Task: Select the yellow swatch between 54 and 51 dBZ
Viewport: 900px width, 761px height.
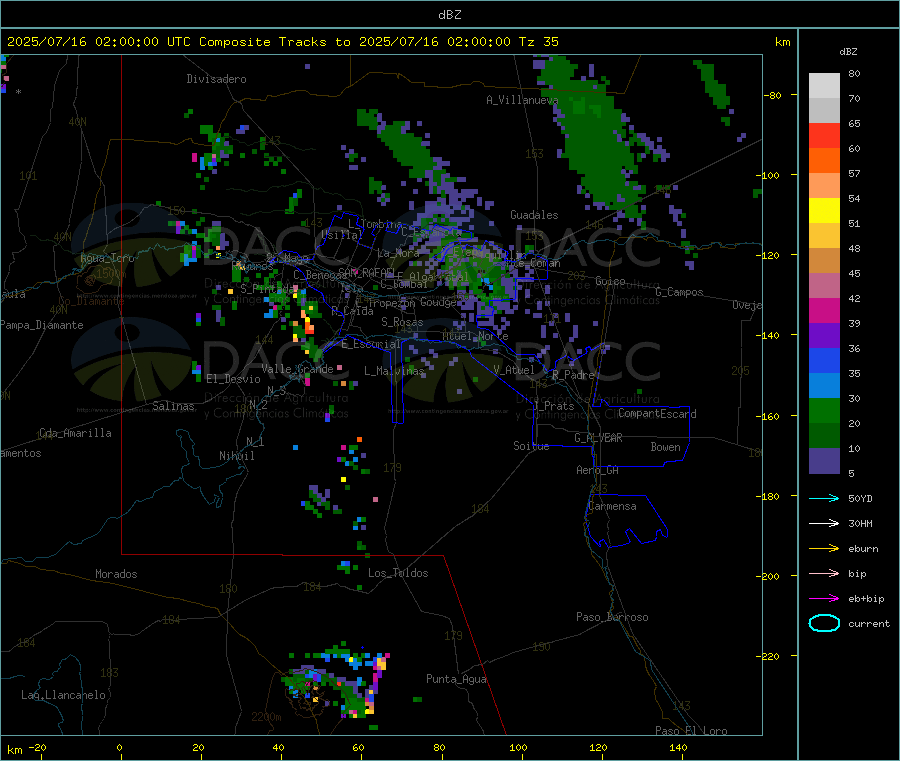Action: 824,211
